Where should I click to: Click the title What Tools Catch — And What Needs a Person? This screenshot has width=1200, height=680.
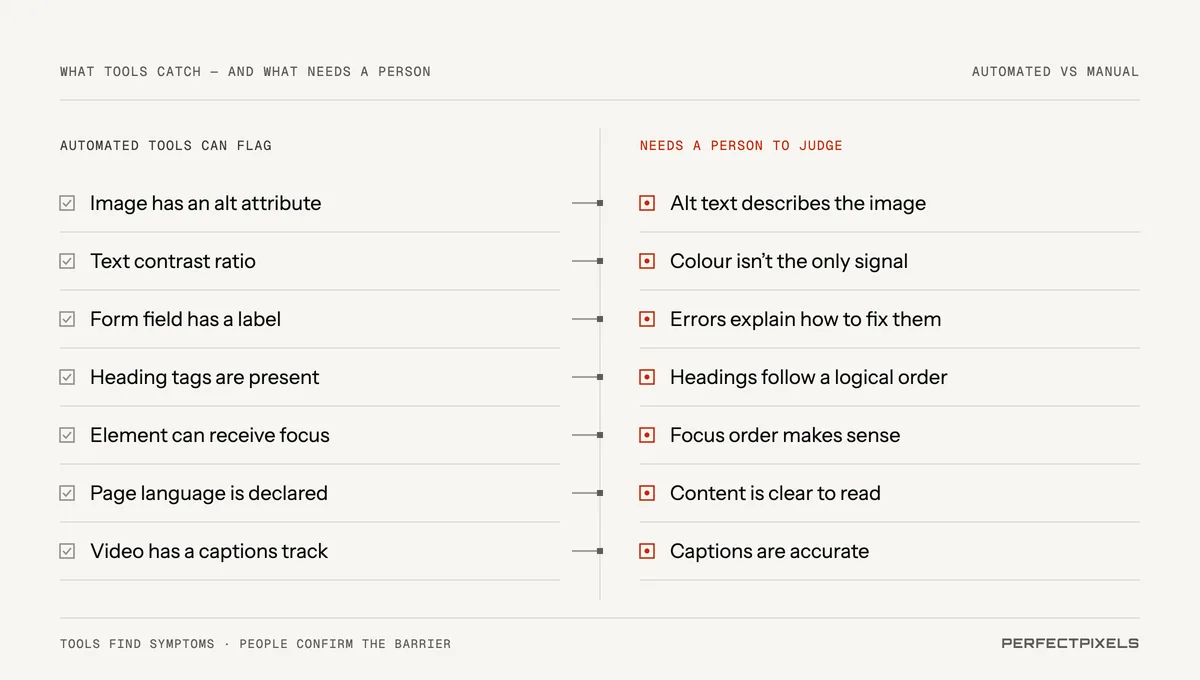245,71
